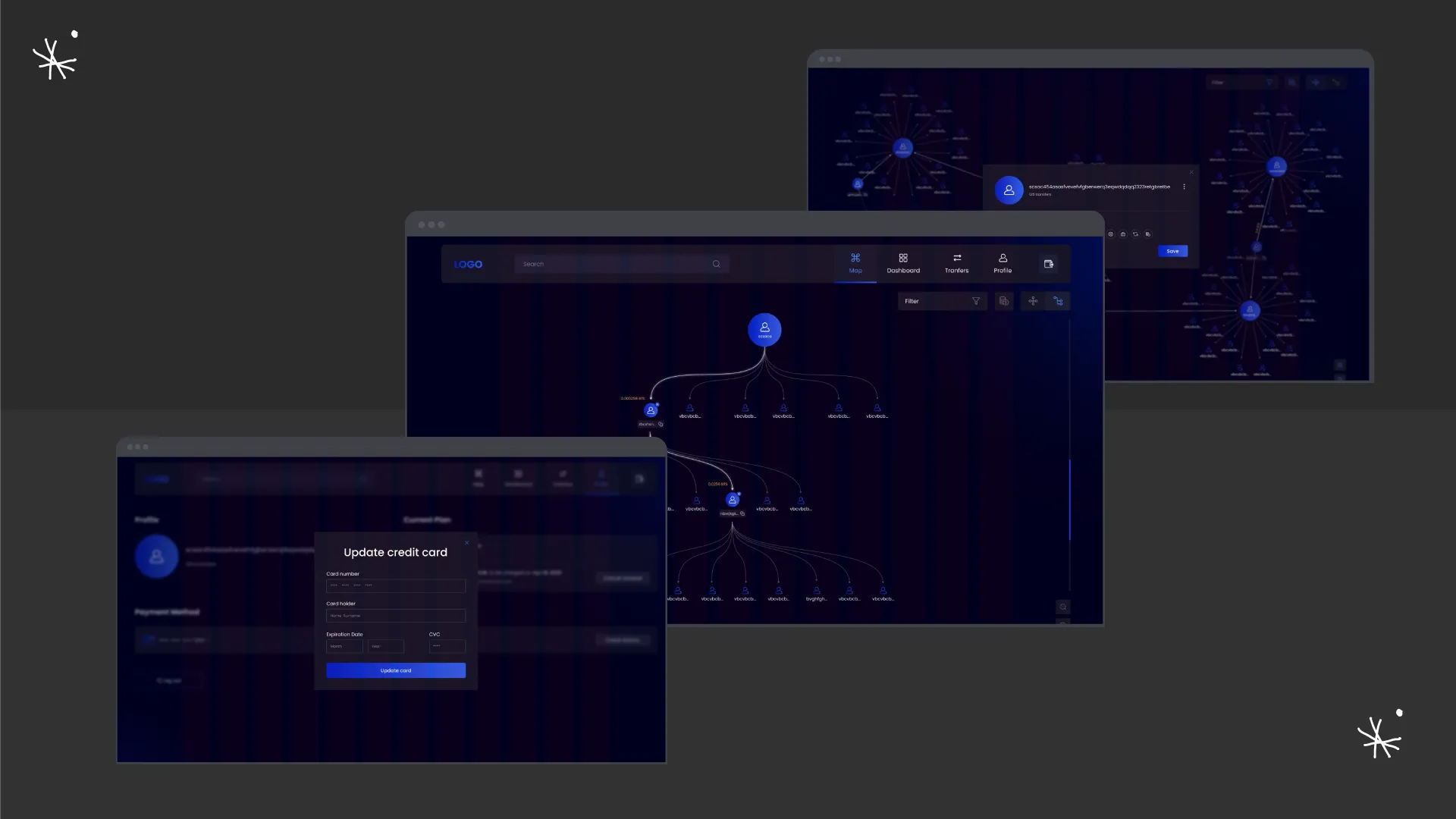1456x819 pixels.
Task: Select the filter funnel icon
Action: pyautogui.click(x=976, y=301)
